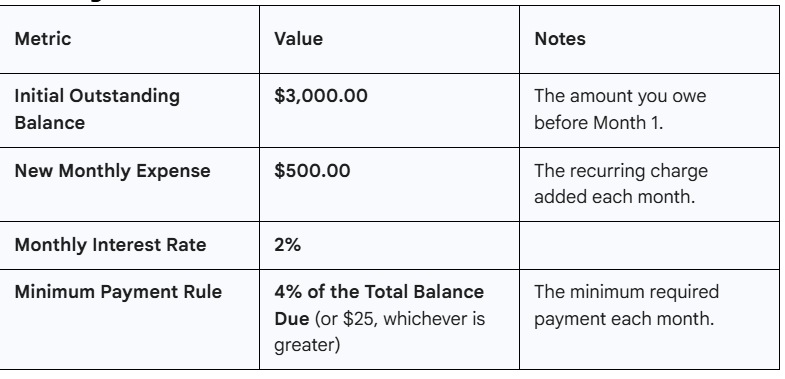
Task: Click the $3,000.00 value cell
Action: coord(389,111)
